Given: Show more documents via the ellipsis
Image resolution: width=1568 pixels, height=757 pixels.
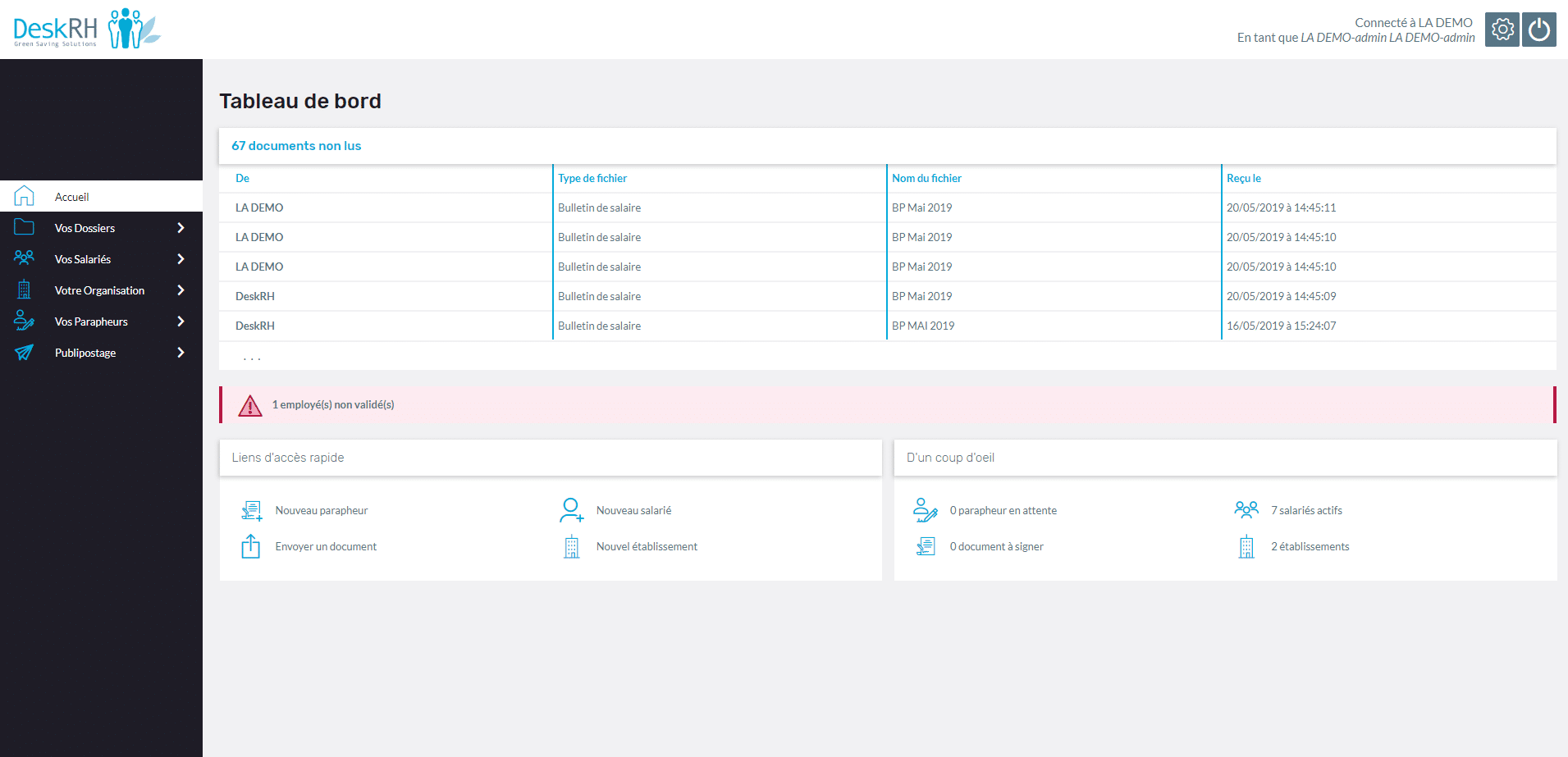Looking at the screenshot, I should point(252,358).
